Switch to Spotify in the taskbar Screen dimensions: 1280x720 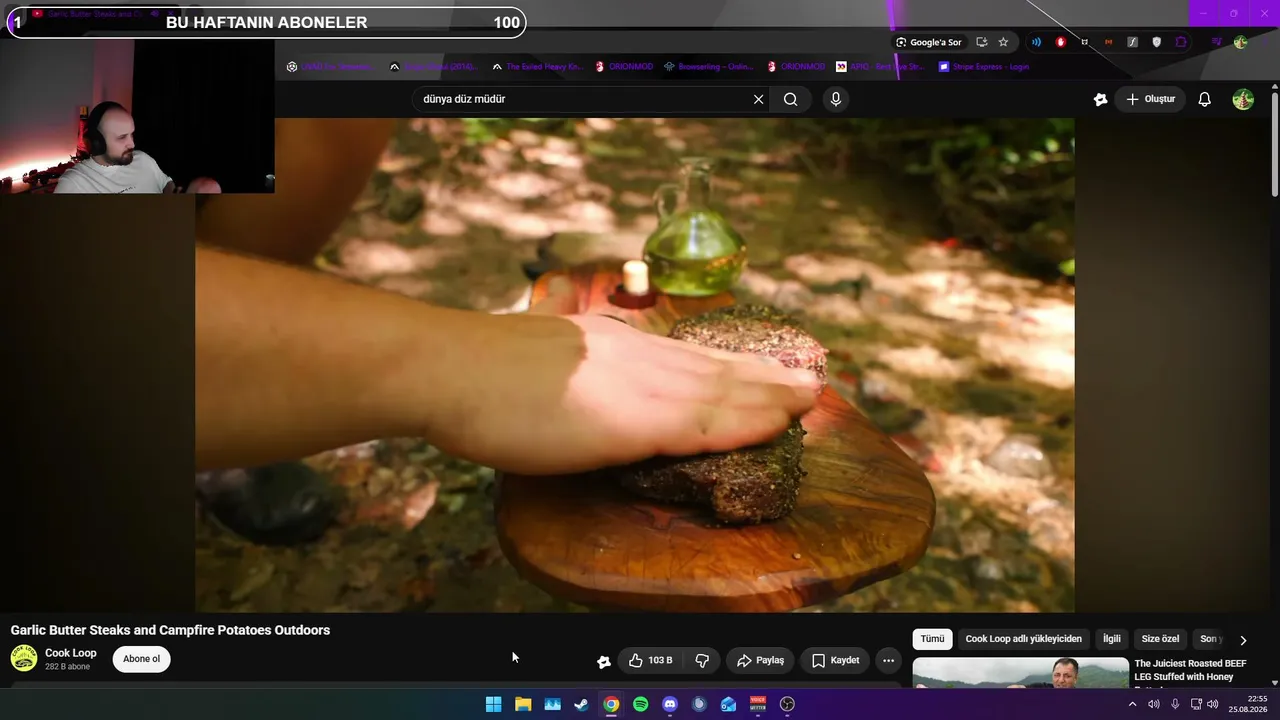point(641,704)
